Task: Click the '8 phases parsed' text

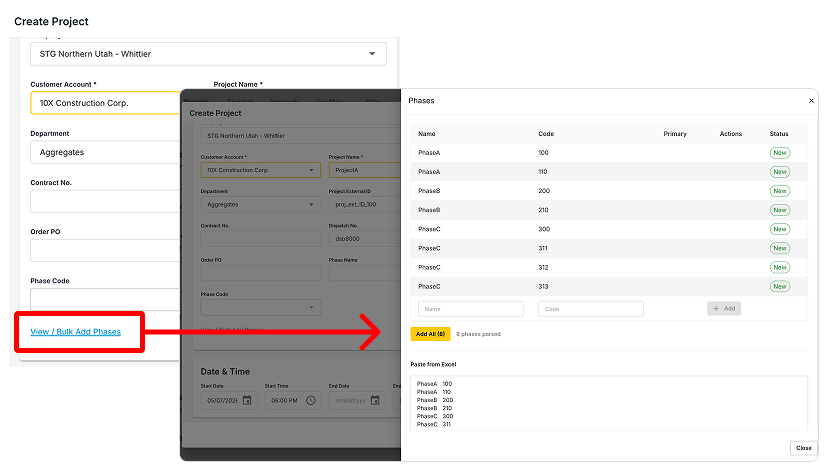Action: (x=478, y=335)
